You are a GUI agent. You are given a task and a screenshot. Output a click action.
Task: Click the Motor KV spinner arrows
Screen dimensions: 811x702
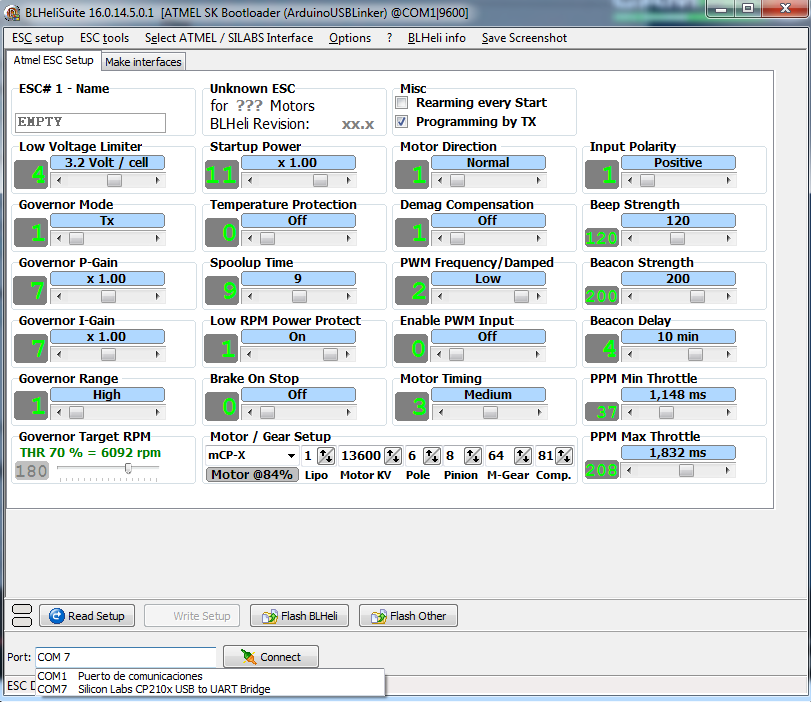(393, 456)
